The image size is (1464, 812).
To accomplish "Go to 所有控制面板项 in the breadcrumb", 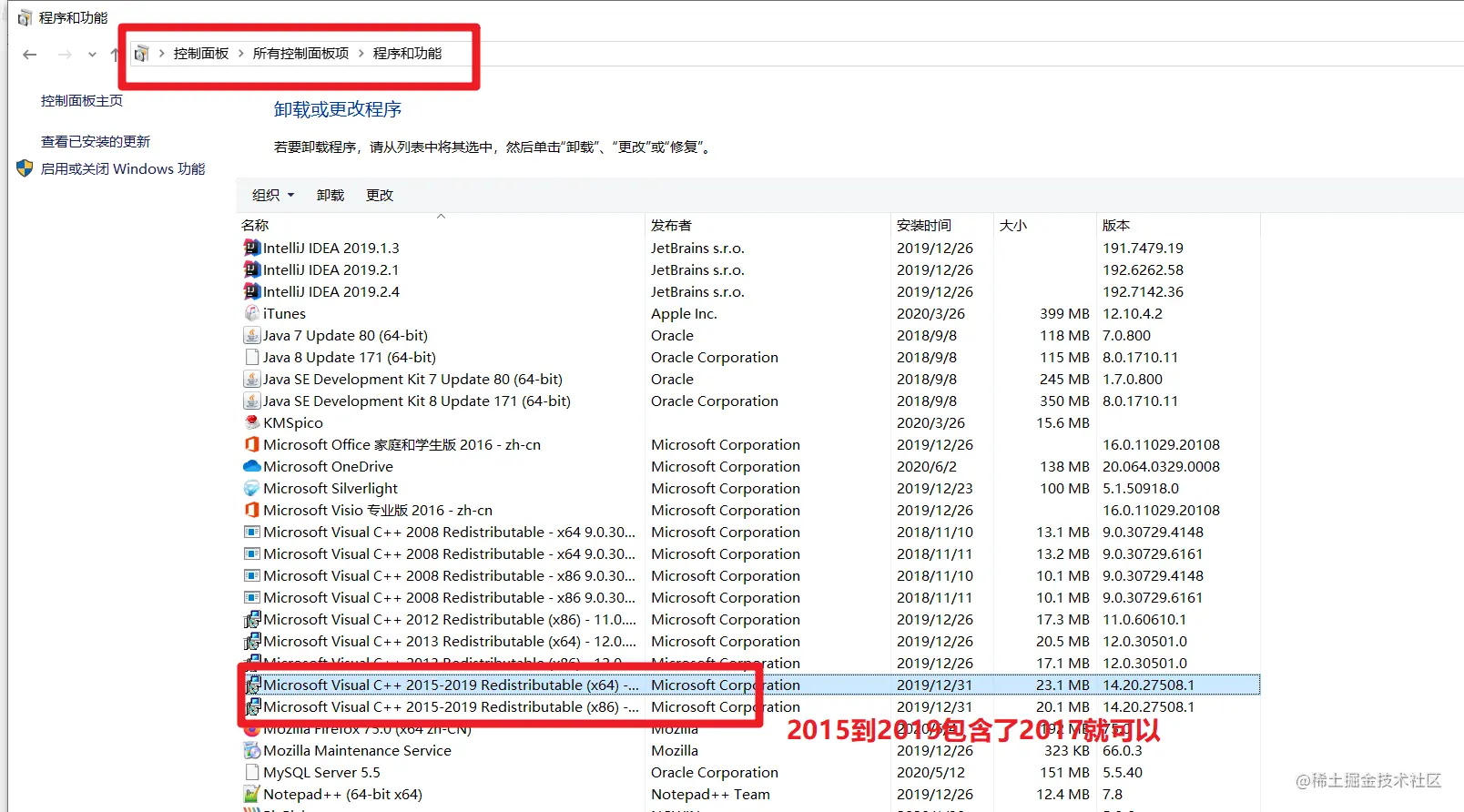I will click(300, 54).
